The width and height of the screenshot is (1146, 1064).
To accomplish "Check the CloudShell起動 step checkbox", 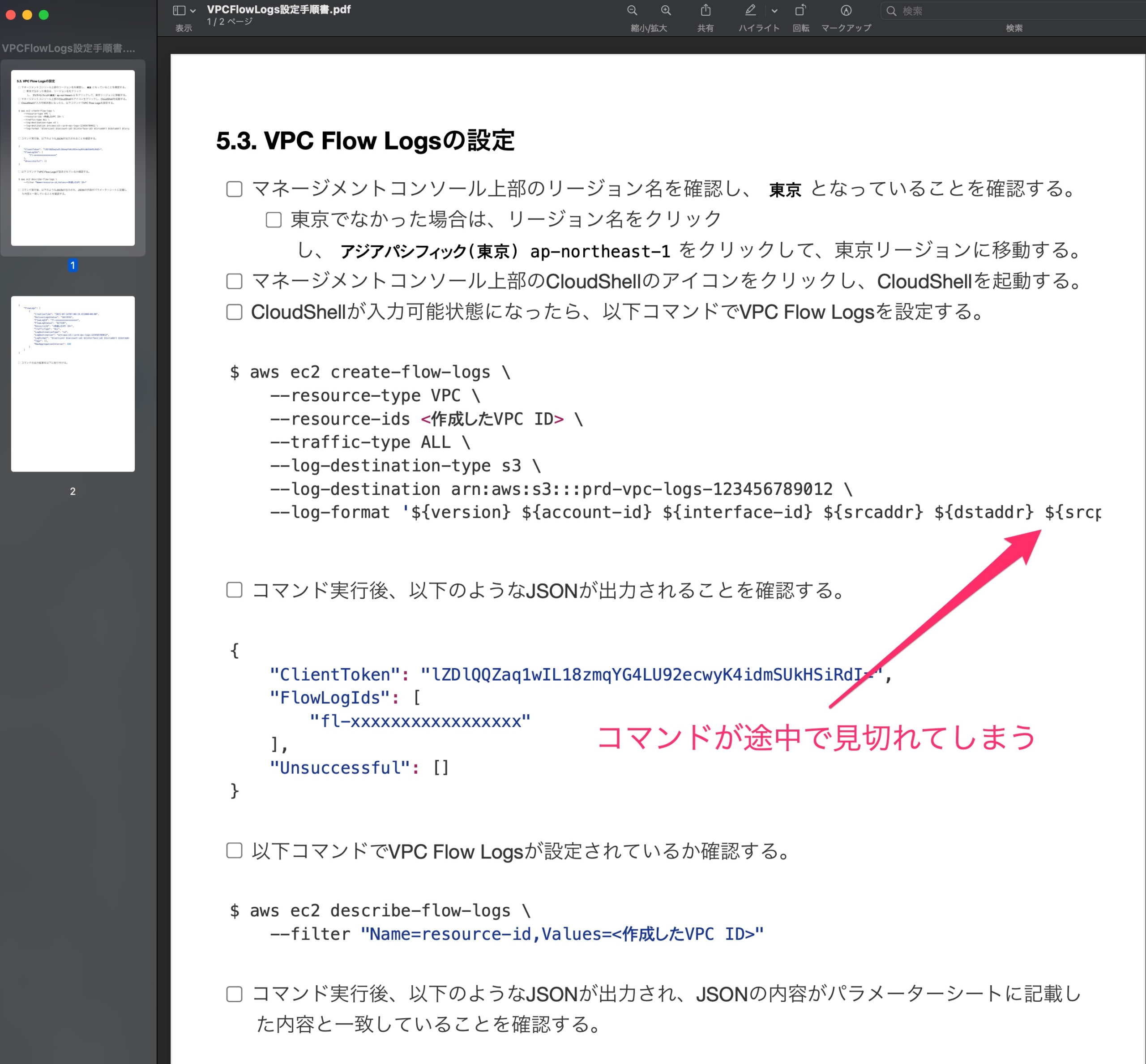I will 234,281.
